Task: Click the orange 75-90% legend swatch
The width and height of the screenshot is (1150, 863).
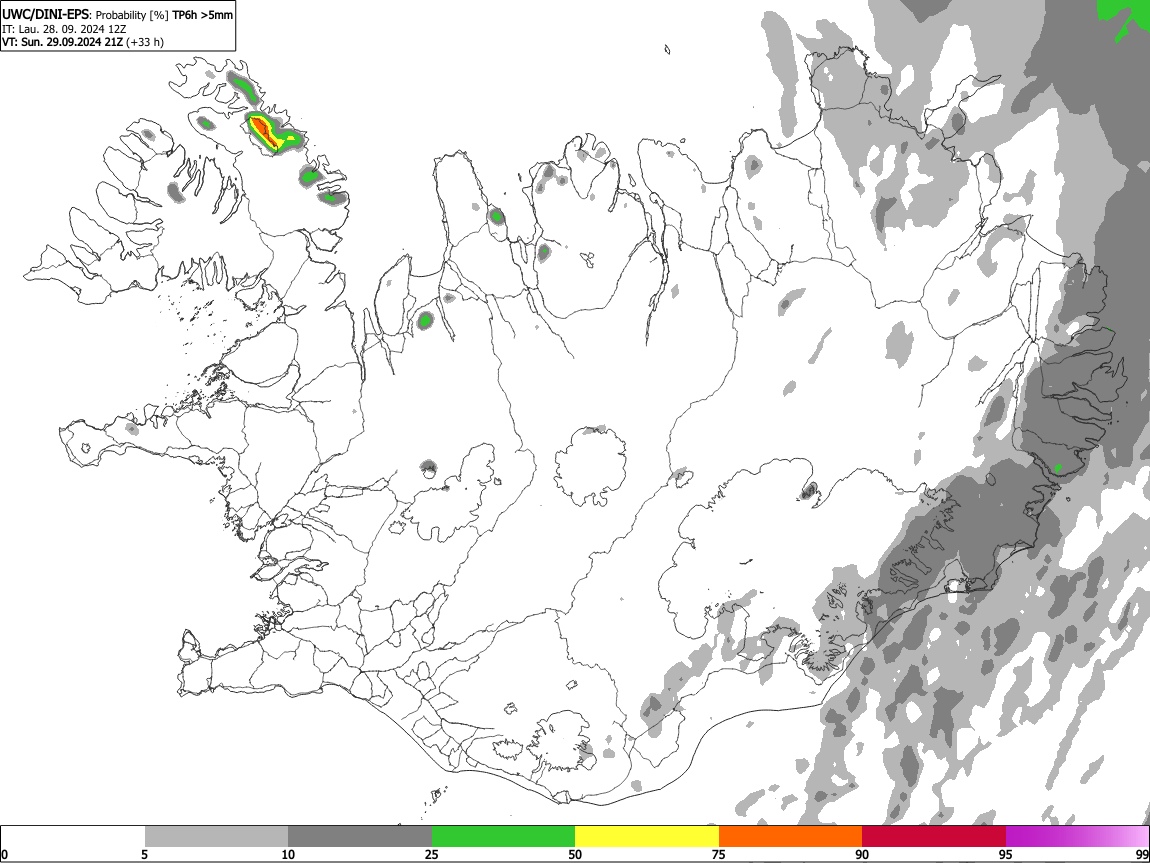Action: point(791,836)
